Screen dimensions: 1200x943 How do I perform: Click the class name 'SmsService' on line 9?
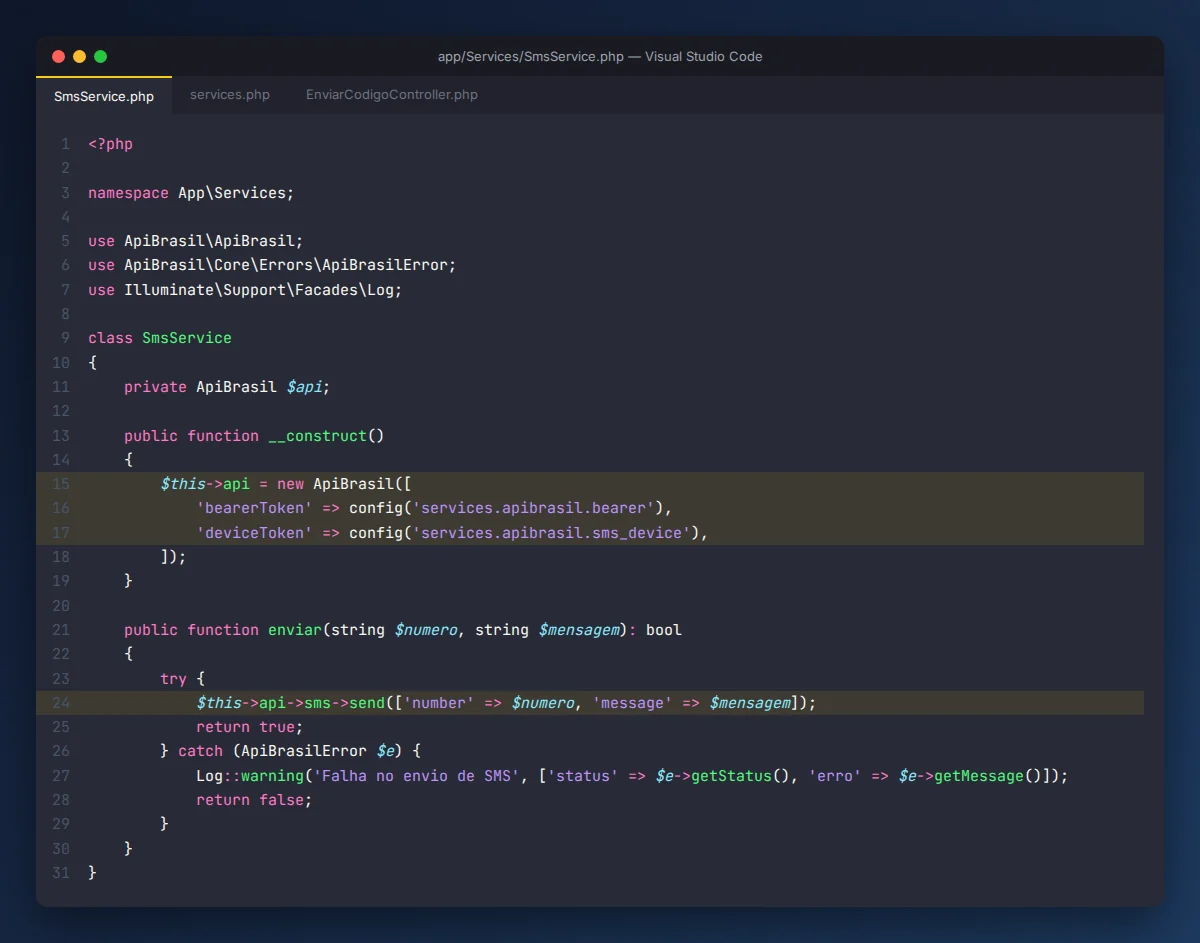point(187,338)
